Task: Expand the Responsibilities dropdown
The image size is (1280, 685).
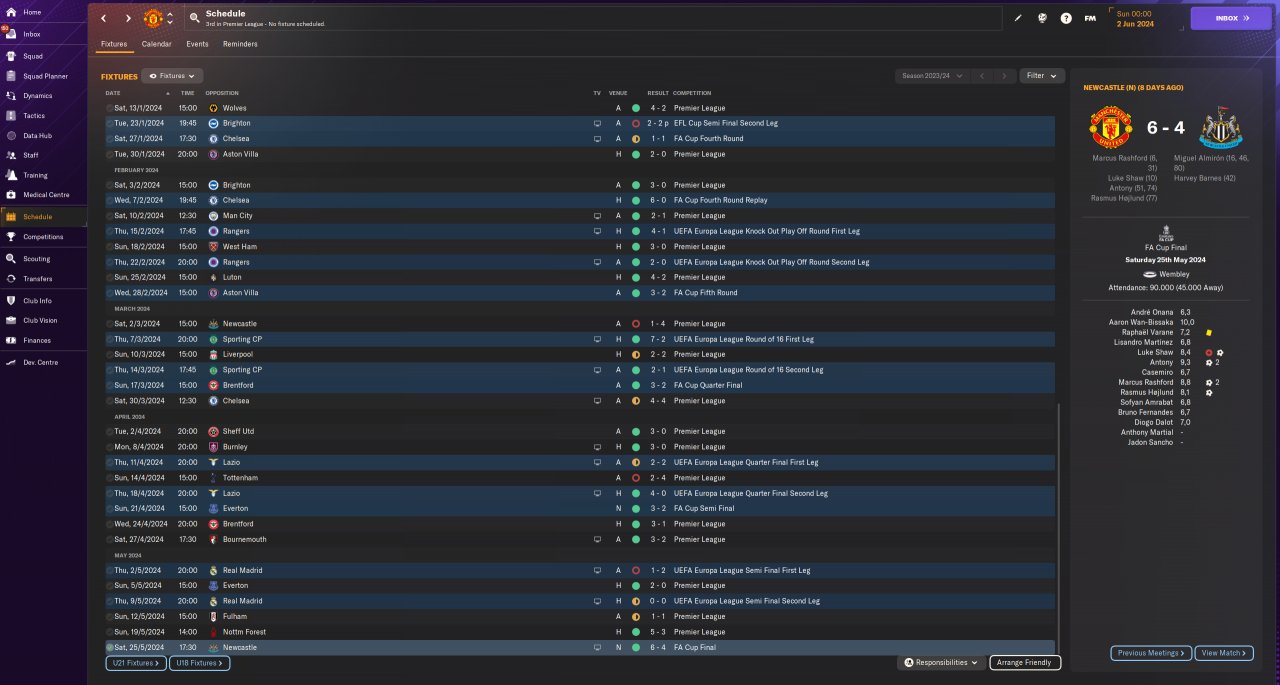Action: pyautogui.click(x=941, y=663)
